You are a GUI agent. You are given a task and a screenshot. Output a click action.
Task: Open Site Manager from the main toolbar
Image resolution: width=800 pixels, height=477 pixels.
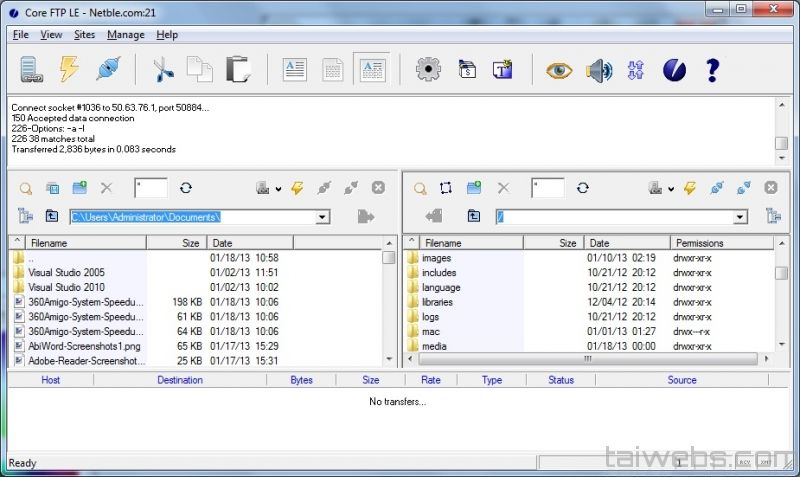(x=31, y=69)
